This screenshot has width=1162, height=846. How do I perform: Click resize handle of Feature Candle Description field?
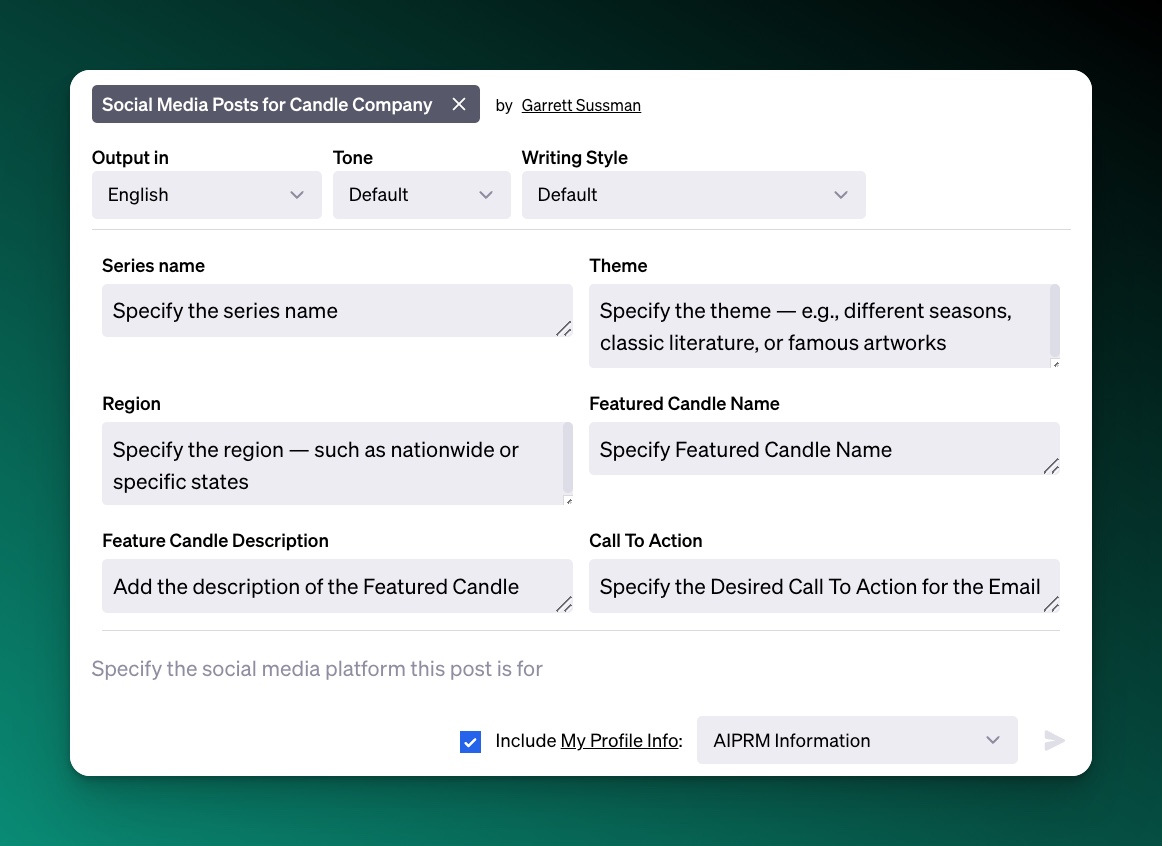click(564, 603)
